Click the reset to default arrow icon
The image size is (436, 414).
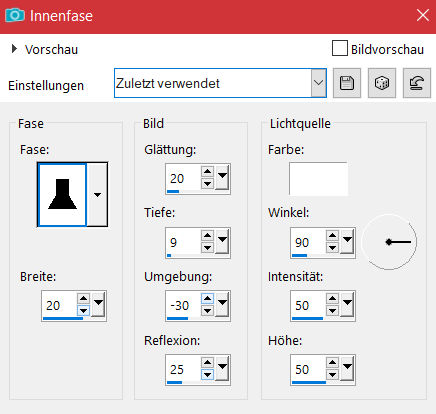click(x=417, y=83)
